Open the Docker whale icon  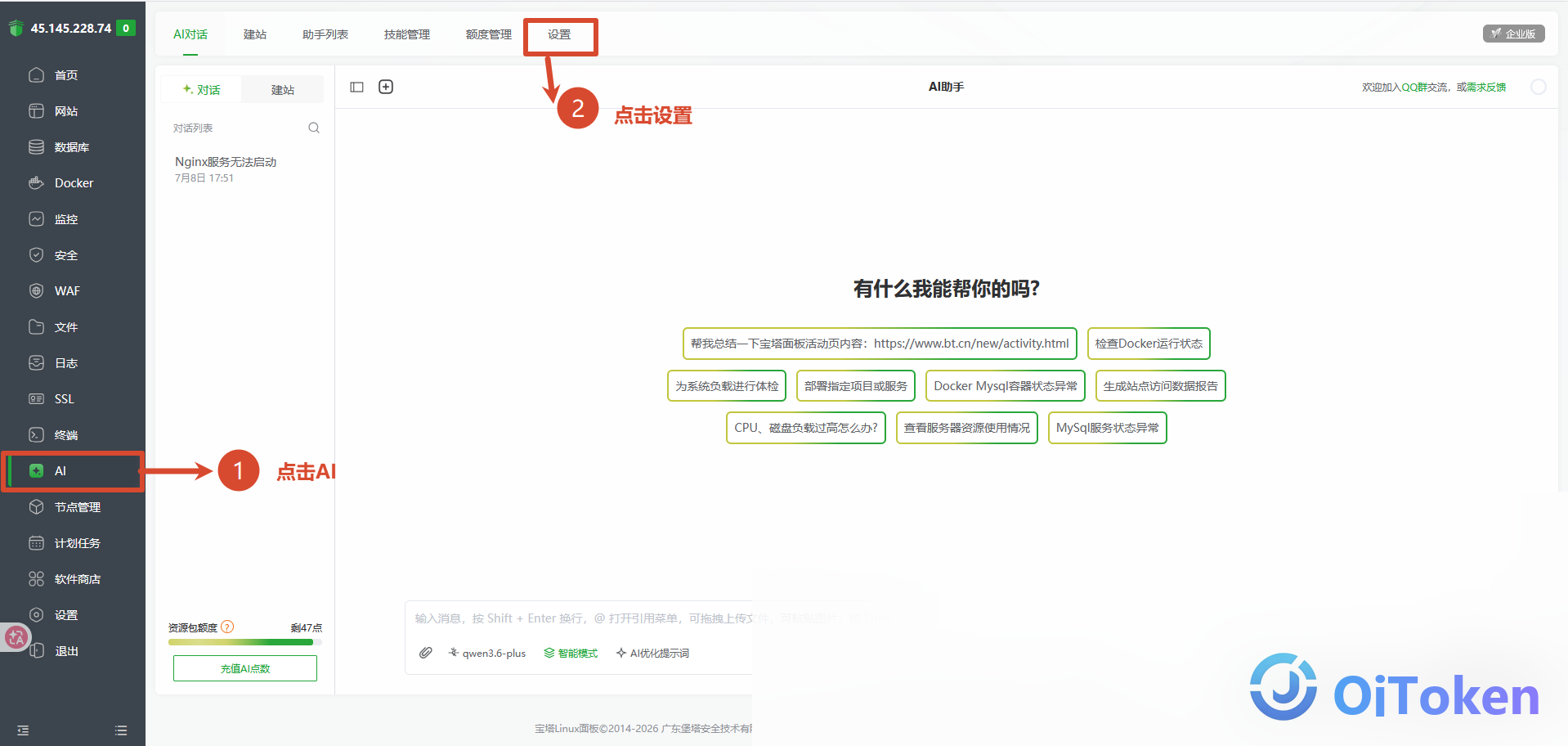(x=36, y=183)
